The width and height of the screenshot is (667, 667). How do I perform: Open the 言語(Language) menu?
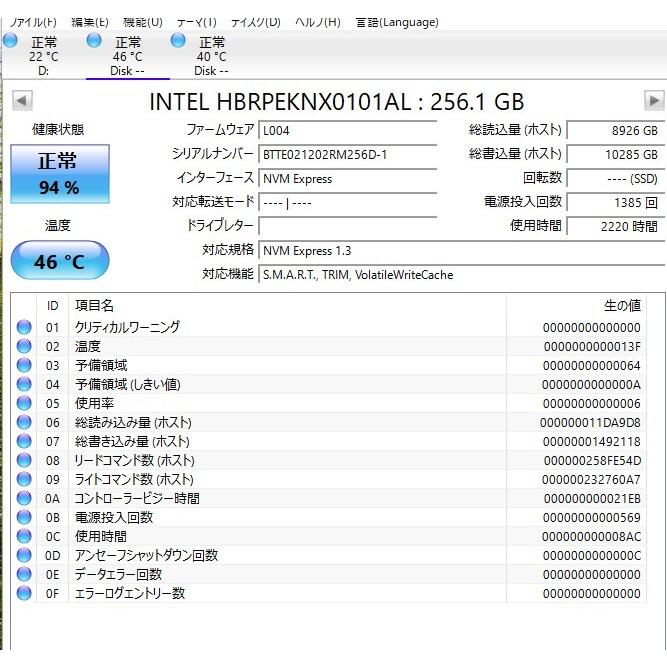397,22
